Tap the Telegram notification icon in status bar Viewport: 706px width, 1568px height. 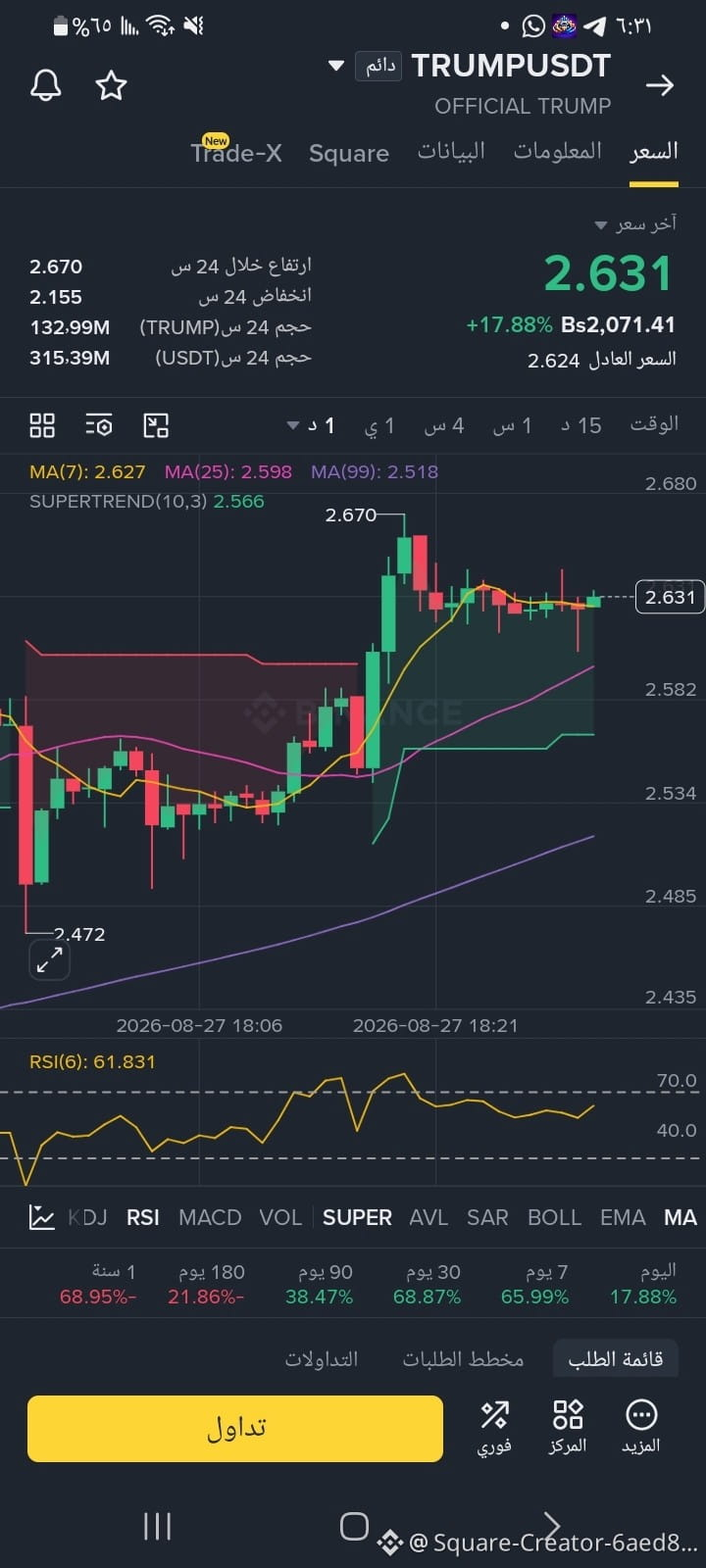click(594, 25)
